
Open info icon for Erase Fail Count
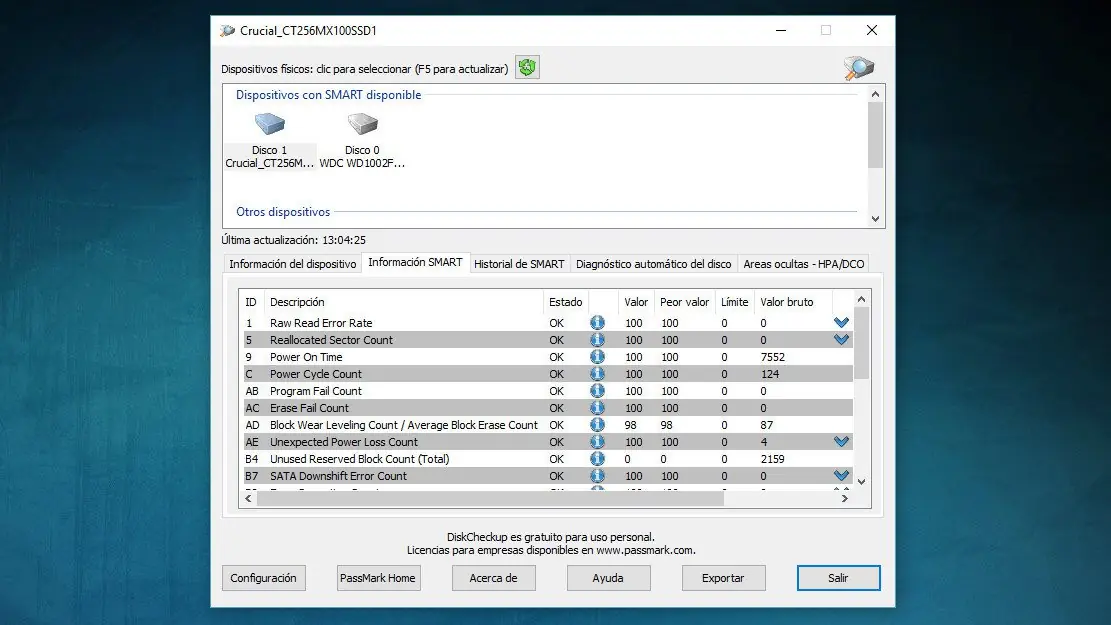[x=597, y=408]
